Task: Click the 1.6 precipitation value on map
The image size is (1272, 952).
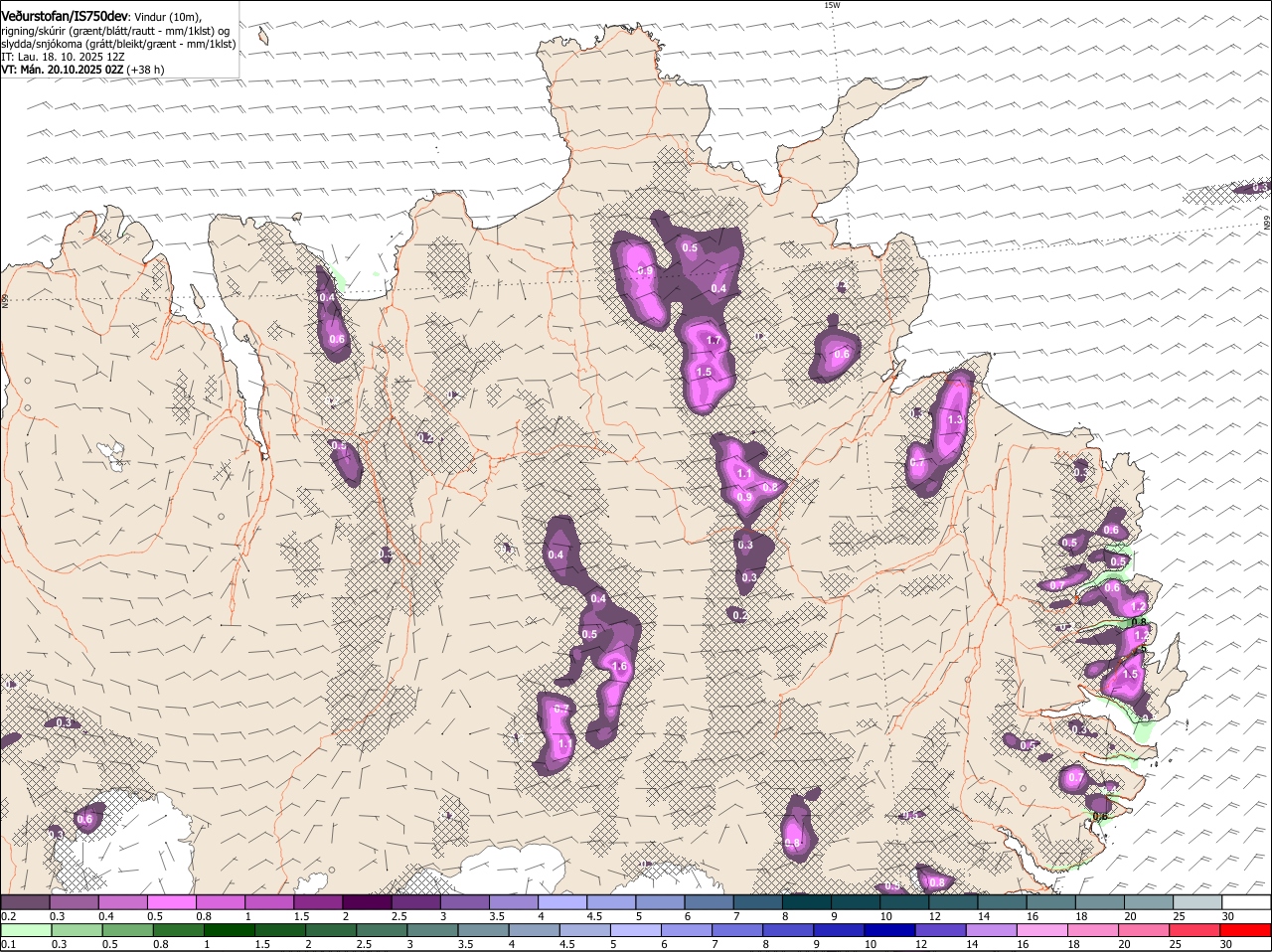Action: tap(621, 666)
